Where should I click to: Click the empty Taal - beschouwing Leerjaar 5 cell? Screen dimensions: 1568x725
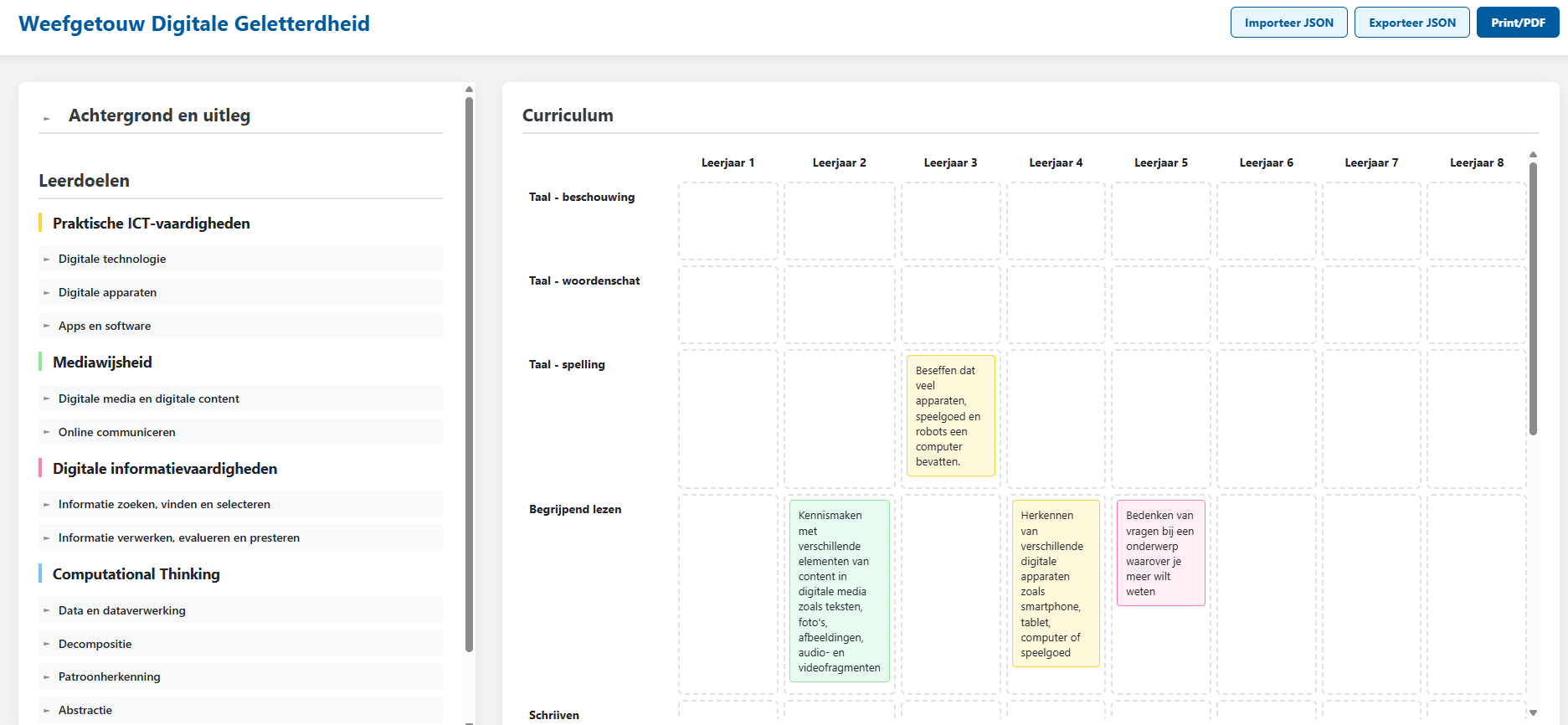1161,221
